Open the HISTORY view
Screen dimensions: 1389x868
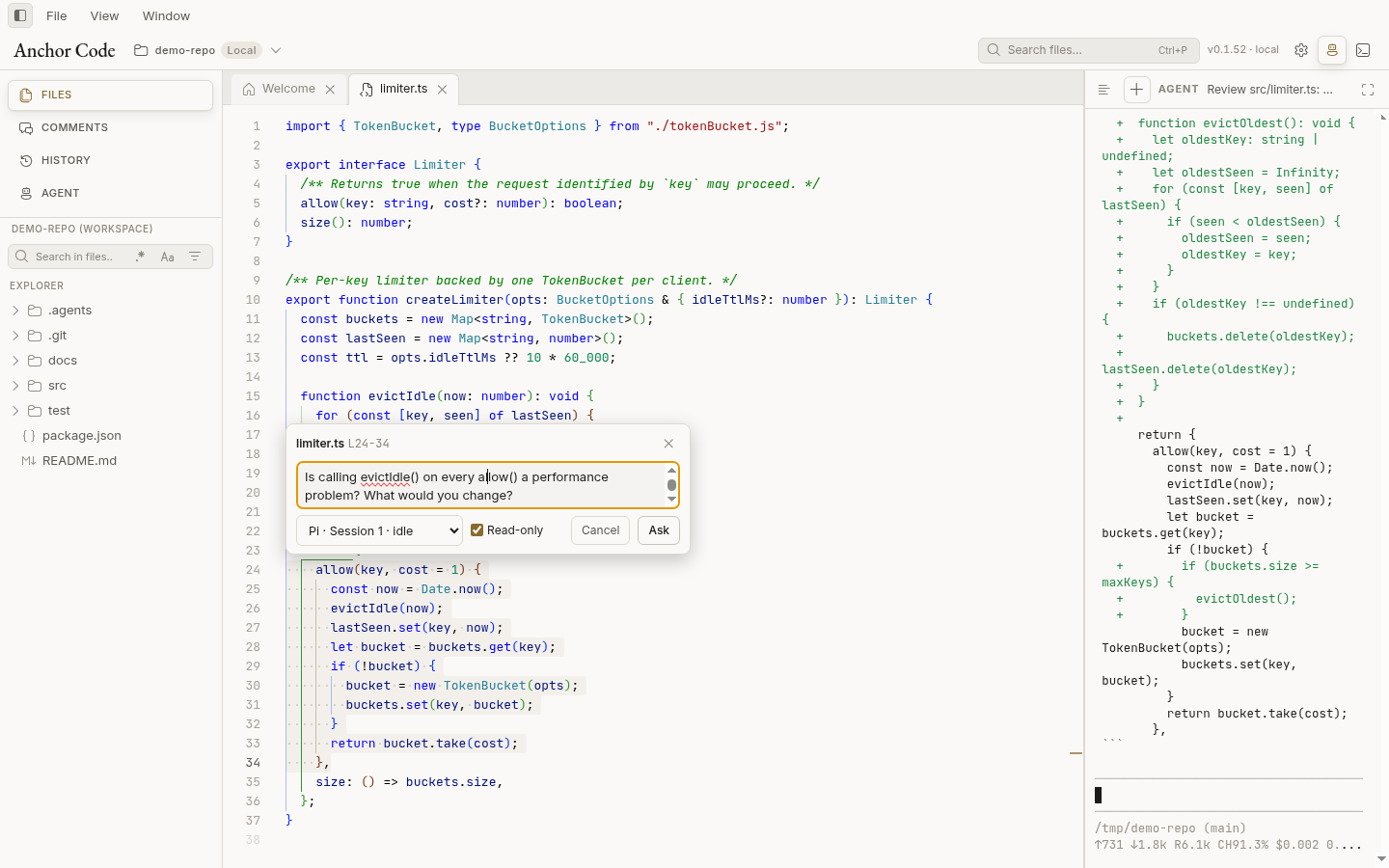(x=111, y=160)
